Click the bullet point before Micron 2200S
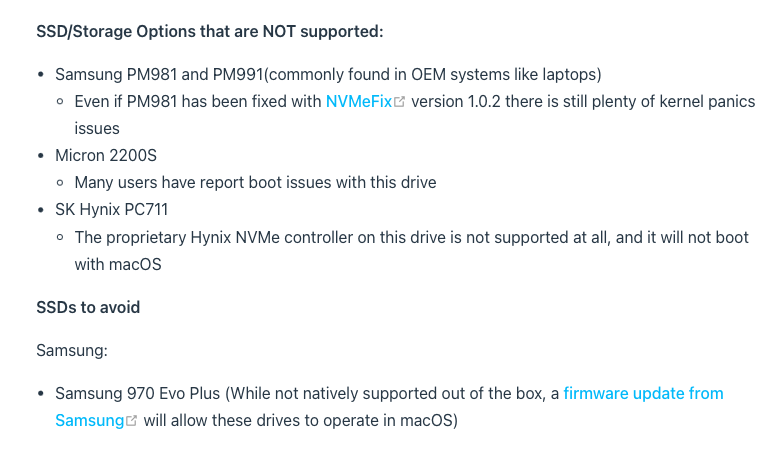This screenshot has width=777, height=452. (x=41, y=156)
